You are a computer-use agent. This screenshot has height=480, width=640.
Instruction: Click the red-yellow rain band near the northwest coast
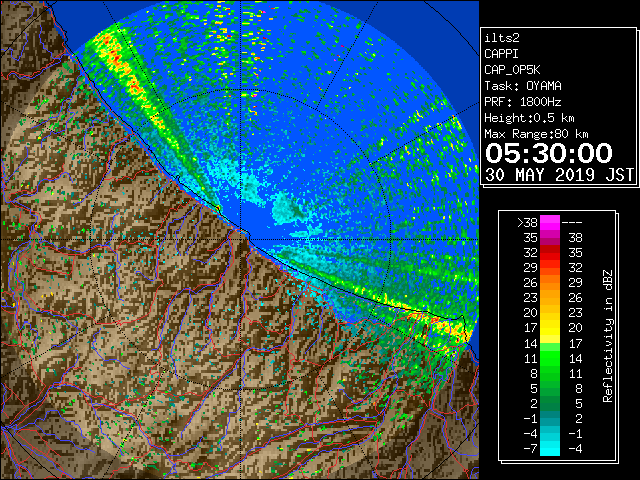131,80
